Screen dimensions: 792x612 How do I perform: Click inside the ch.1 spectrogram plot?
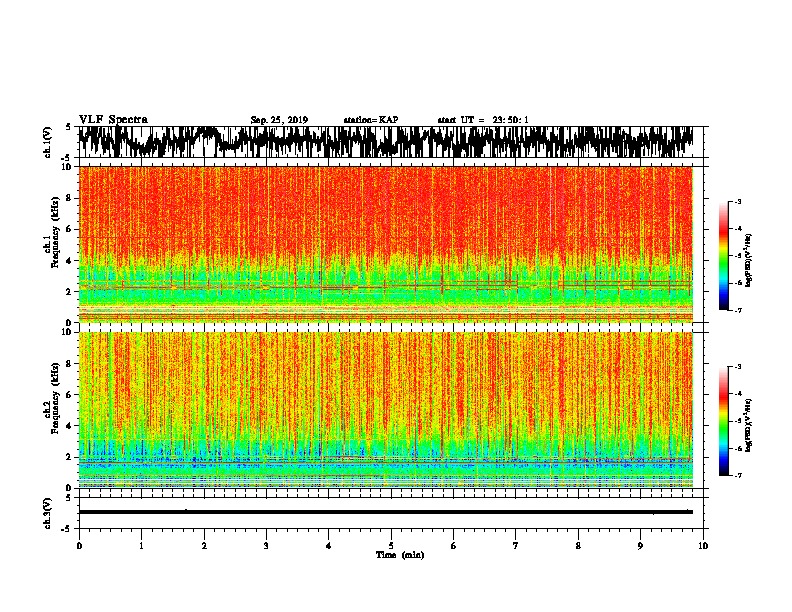point(386,244)
